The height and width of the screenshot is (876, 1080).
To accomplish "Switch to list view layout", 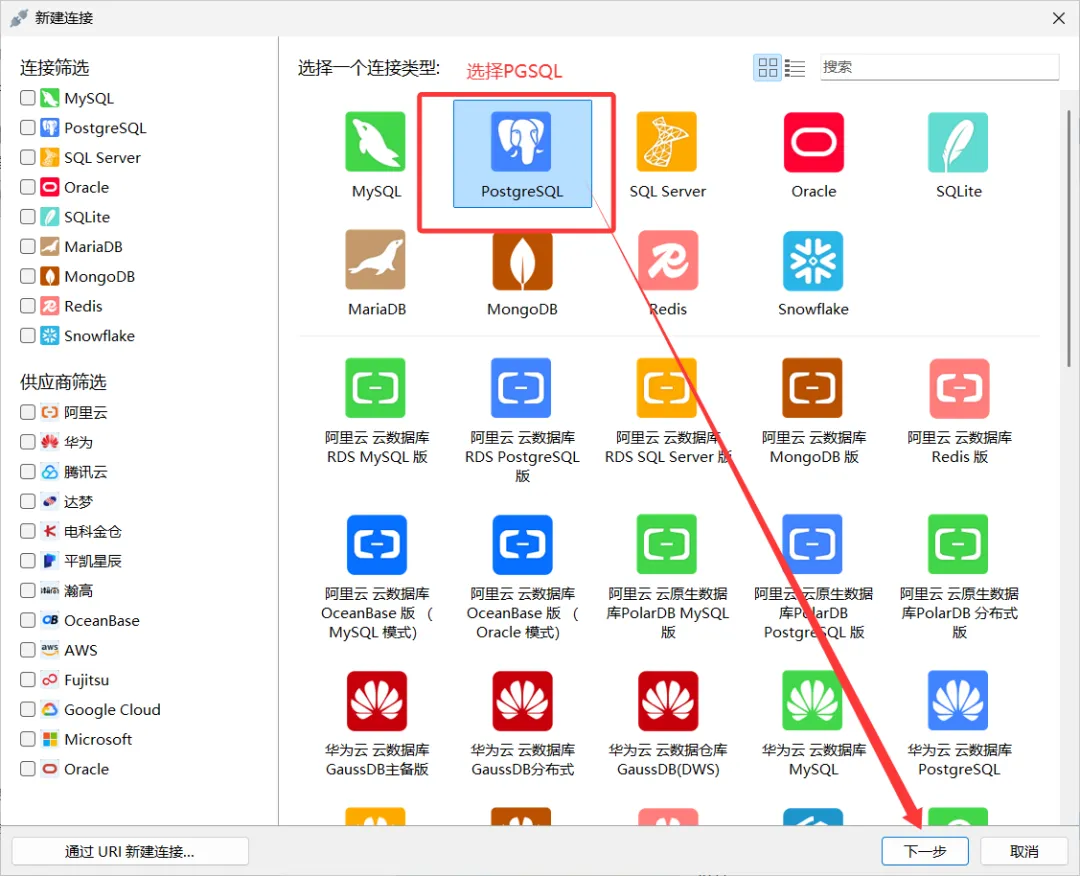I will [795, 67].
